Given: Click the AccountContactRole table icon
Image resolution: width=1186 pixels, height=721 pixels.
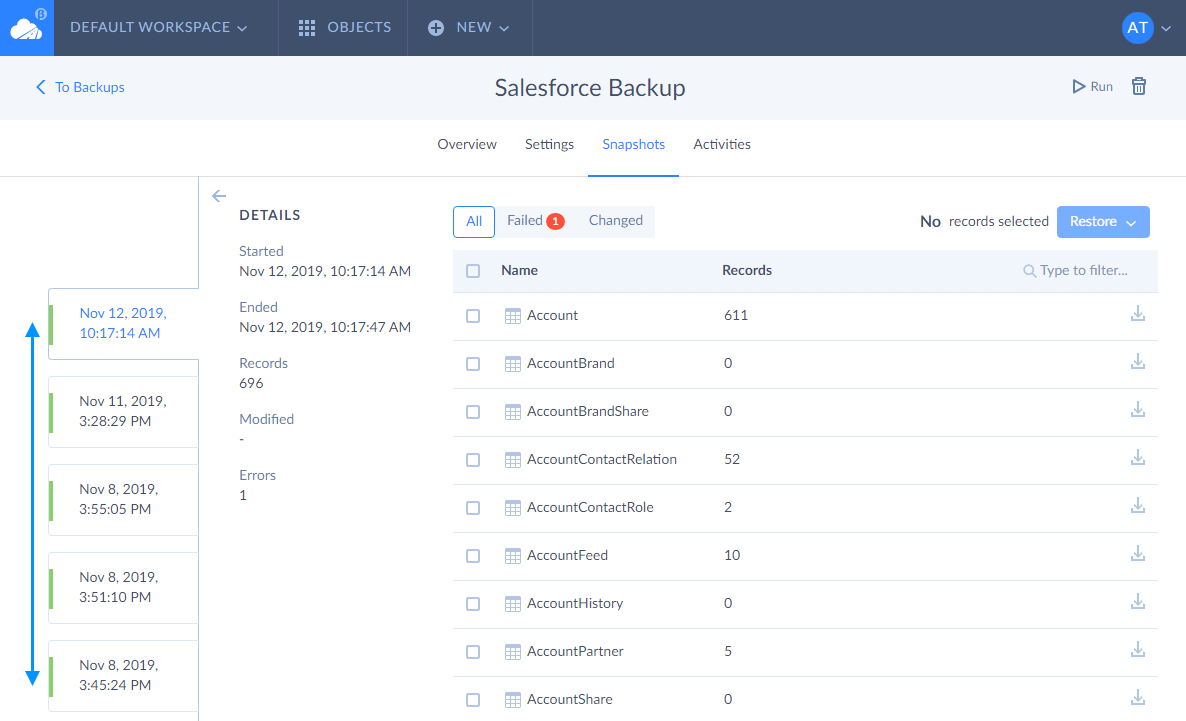Looking at the screenshot, I should [x=513, y=508].
